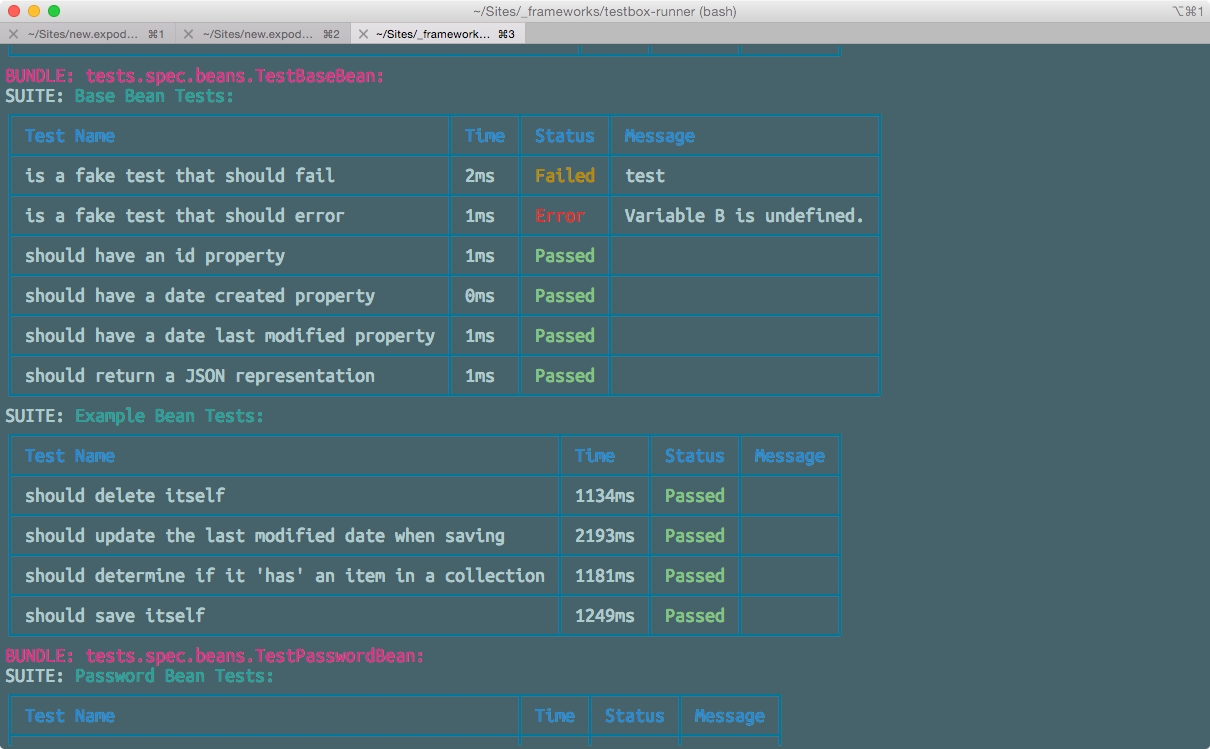Select the ⌘3 _frameworks tab

(440, 34)
